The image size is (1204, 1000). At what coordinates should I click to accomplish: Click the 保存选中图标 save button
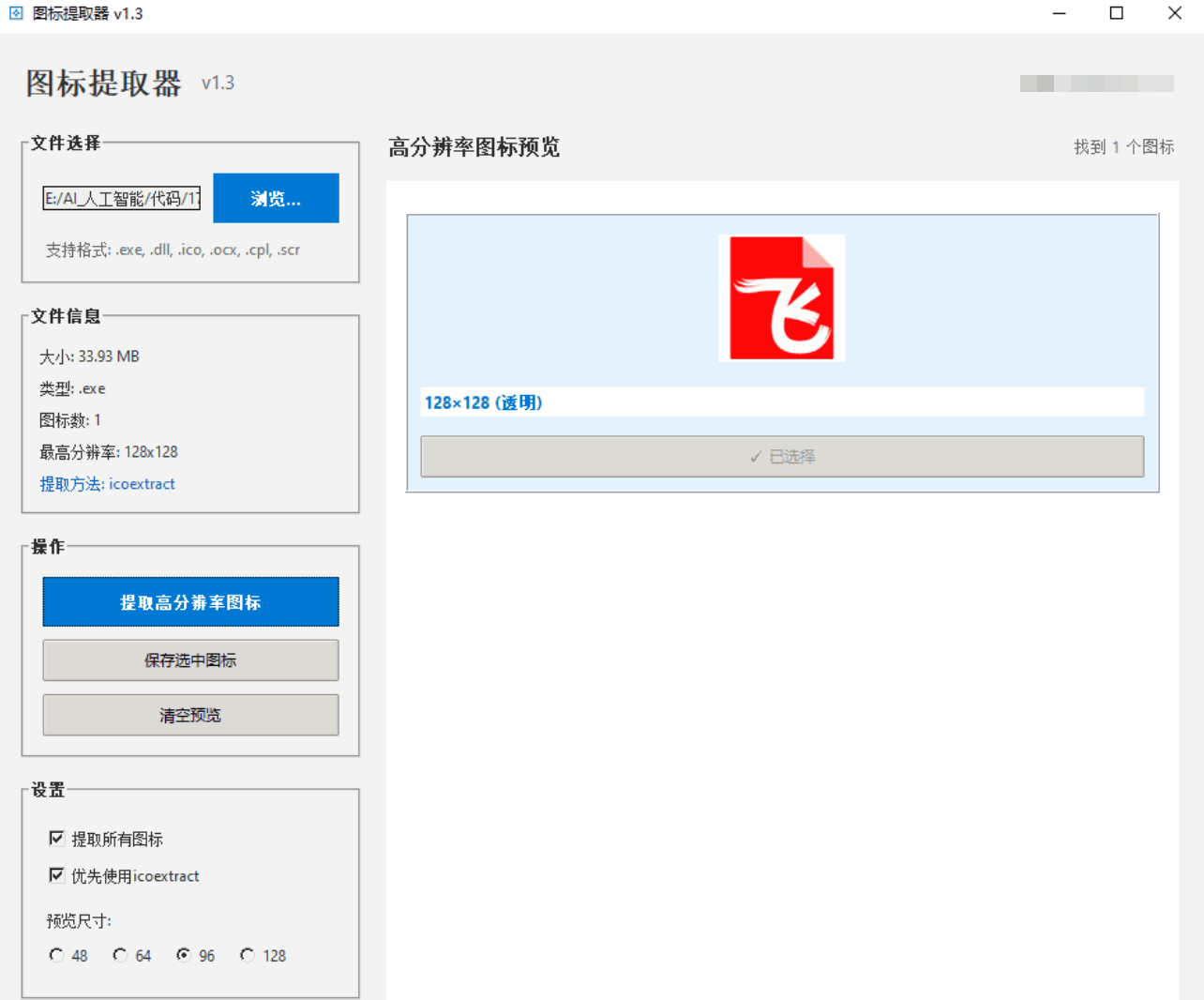click(190, 660)
